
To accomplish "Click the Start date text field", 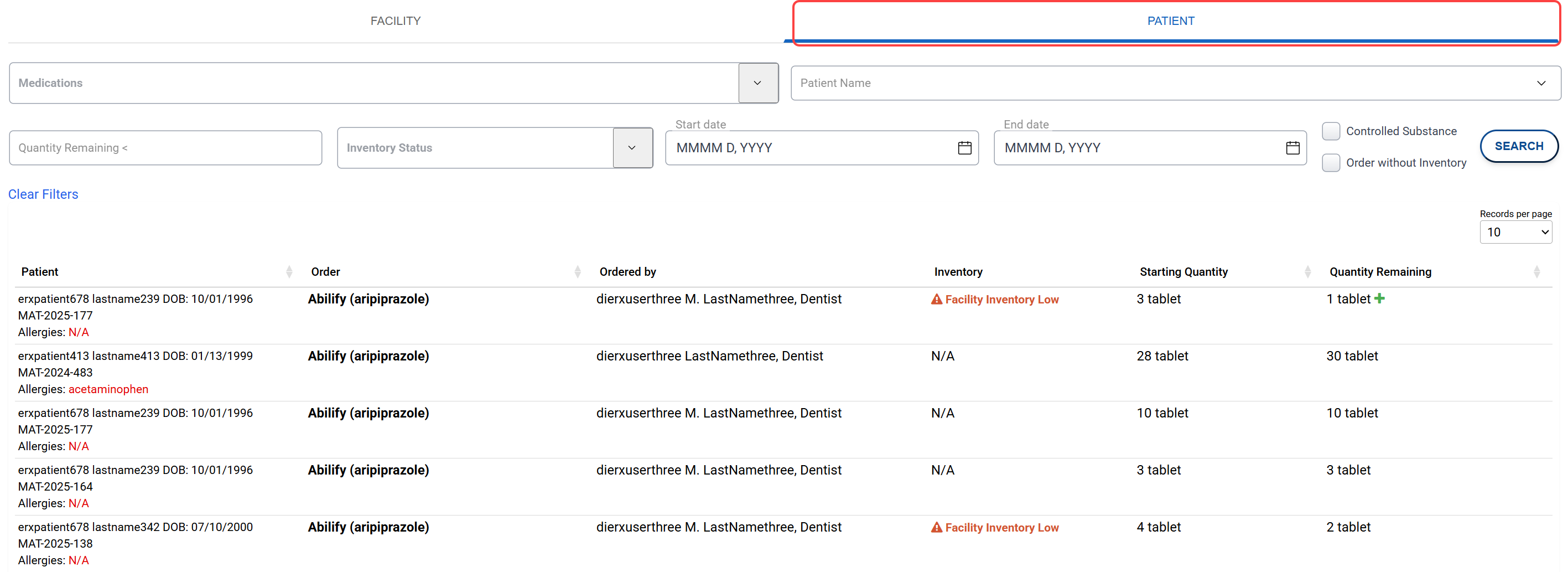I will [809, 148].
